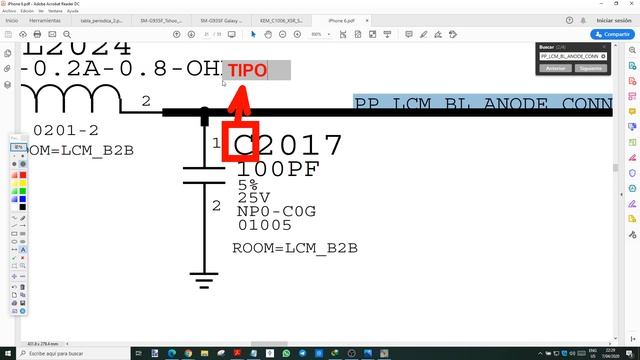Zoom out with the minus button
Viewport: 640px width, 360px height.
(x=282, y=35)
